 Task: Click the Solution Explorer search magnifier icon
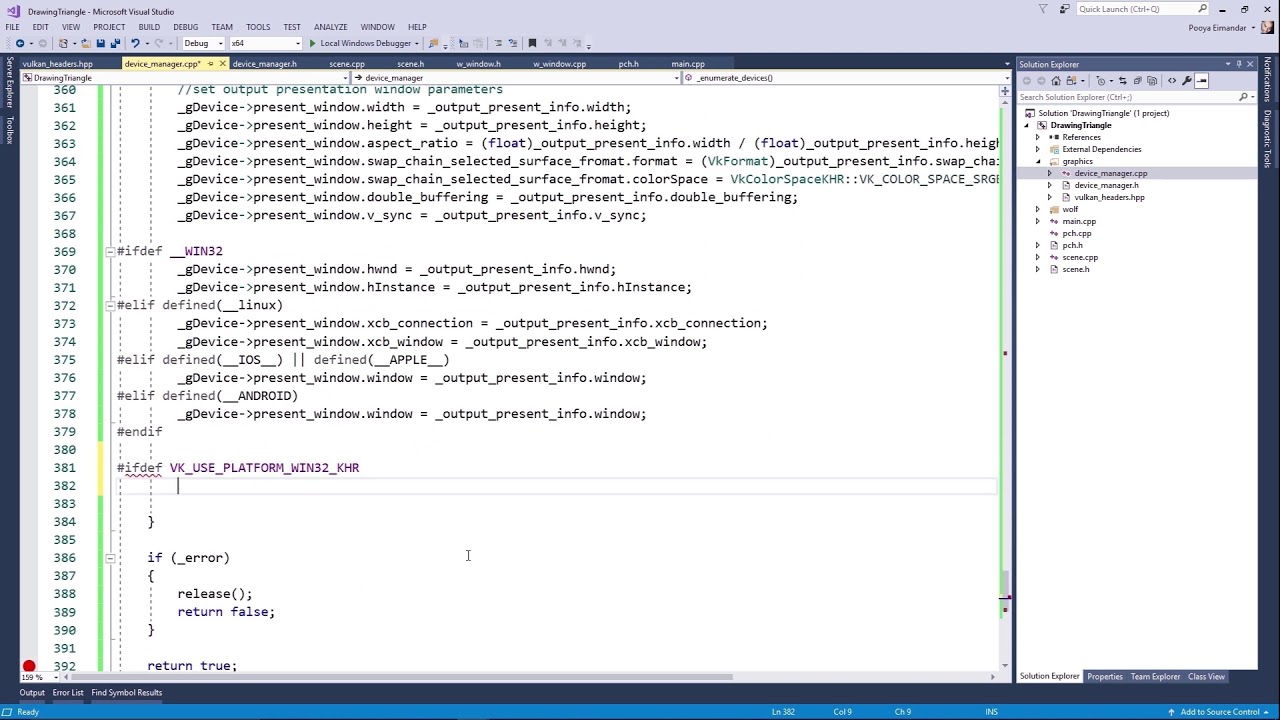click(1243, 97)
